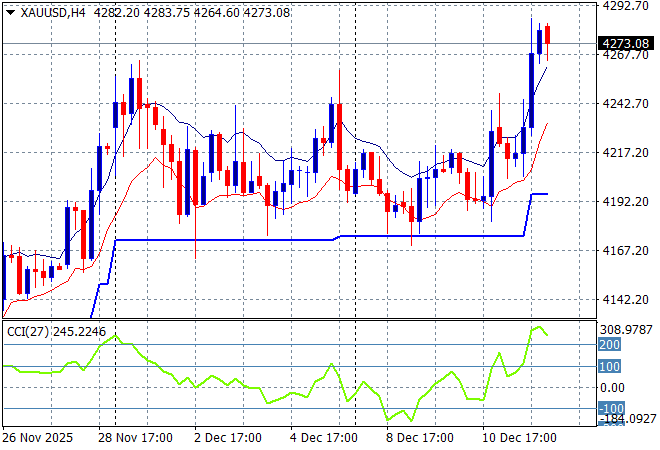Click the last red candle on the chart
Image resolution: width=660 pixels, height=450 pixels.
548,34
